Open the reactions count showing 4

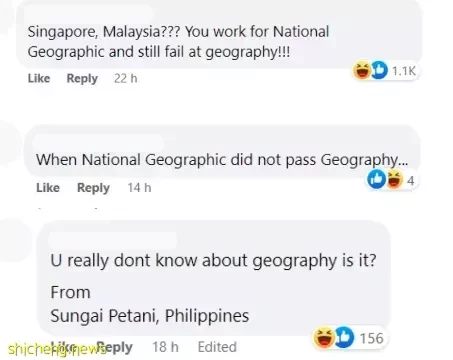411,180
